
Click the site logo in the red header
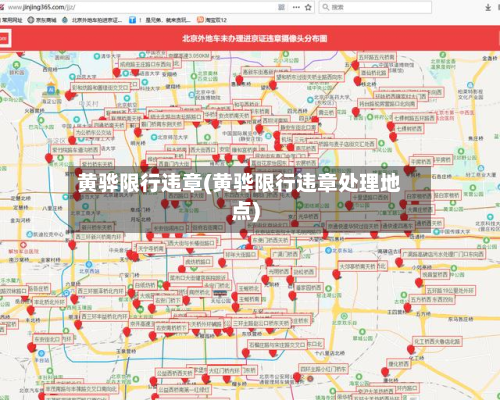(5, 38)
